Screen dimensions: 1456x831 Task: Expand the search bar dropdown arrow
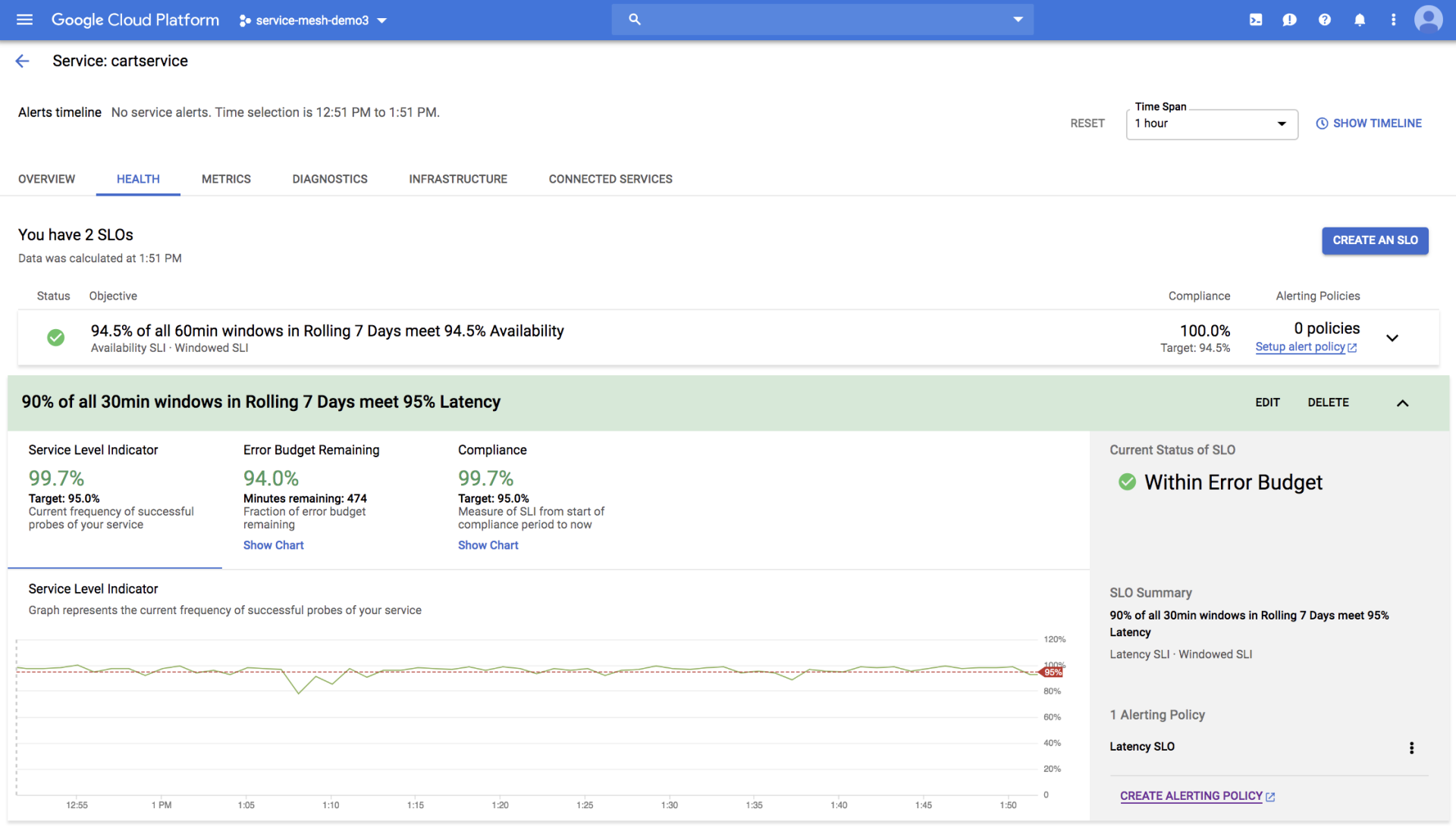click(1018, 20)
